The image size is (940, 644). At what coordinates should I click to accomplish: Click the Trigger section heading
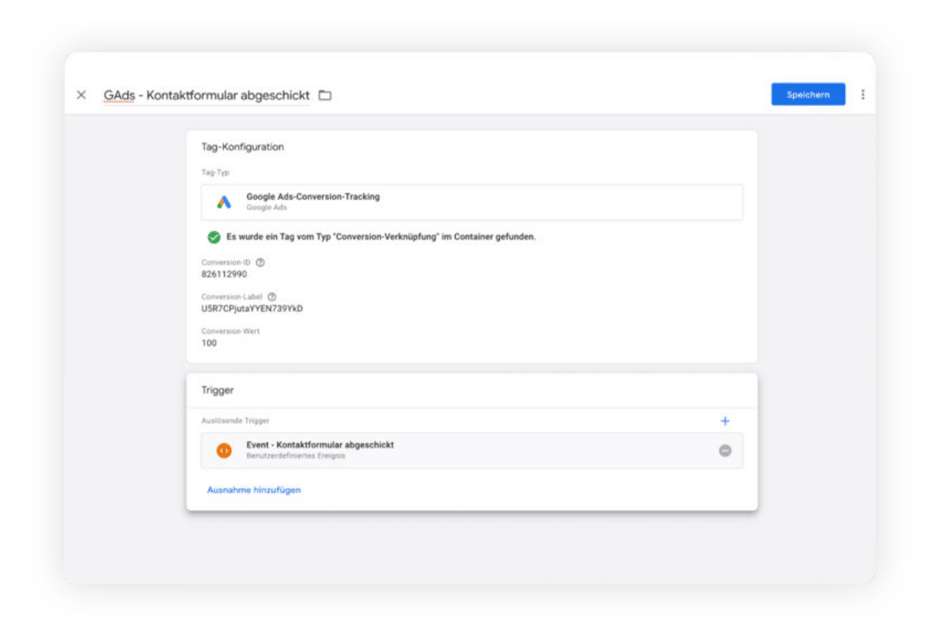(x=218, y=390)
